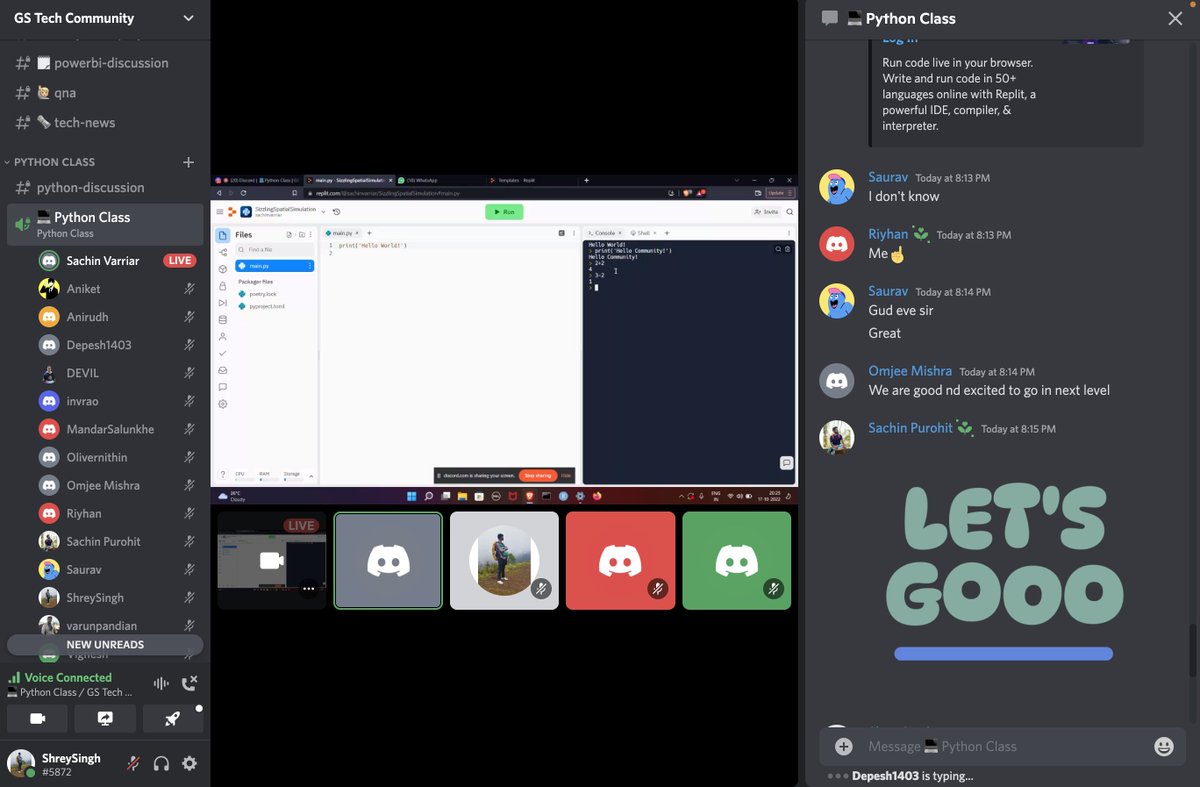Click Sachin Purohit in the voice member list
The height and width of the screenshot is (787, 1200).
(115, 541)
